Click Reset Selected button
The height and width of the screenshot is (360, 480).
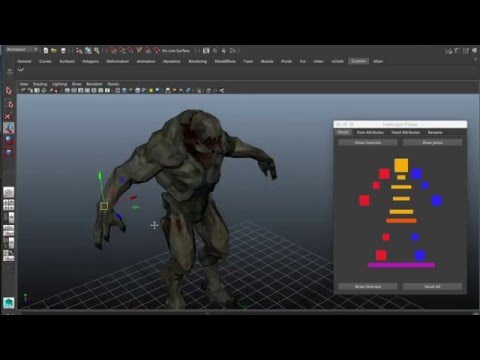click(368, 286)
